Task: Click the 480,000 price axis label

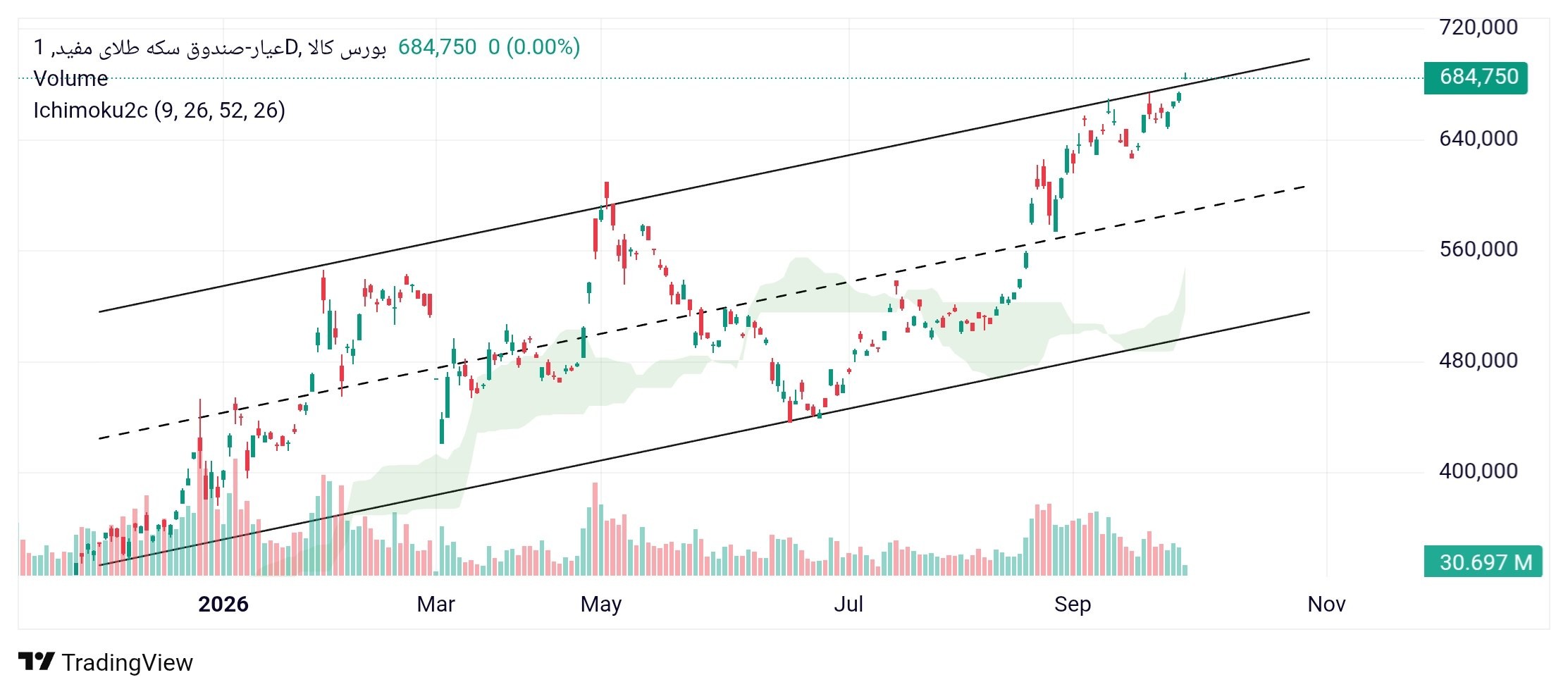Action: (1479, 361)
